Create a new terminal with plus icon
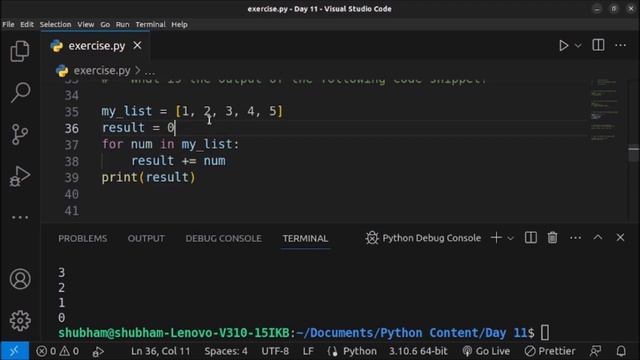This screenshot has height=360, width=640. [496, 238]
